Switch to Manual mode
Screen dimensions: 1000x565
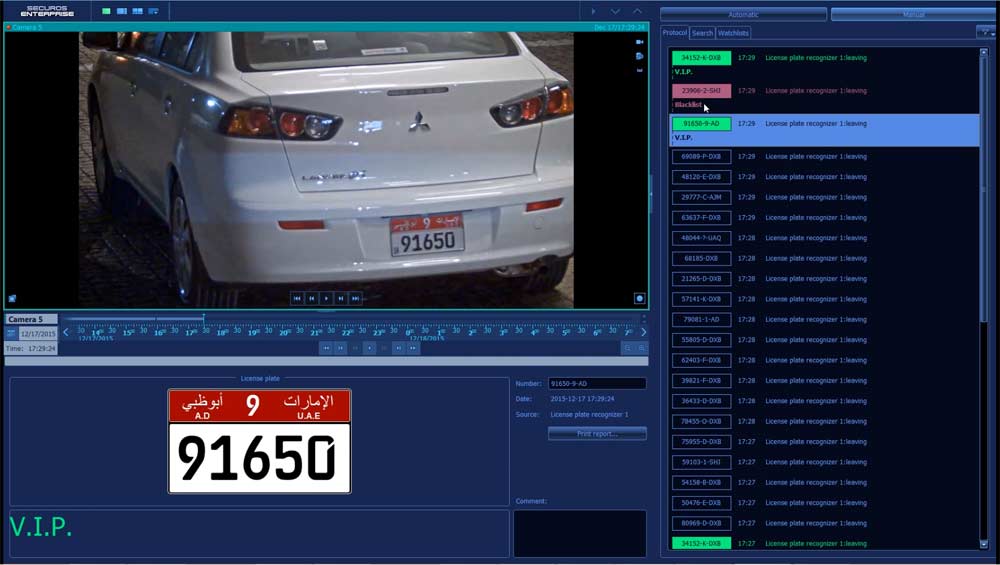[x=912, y=15]
